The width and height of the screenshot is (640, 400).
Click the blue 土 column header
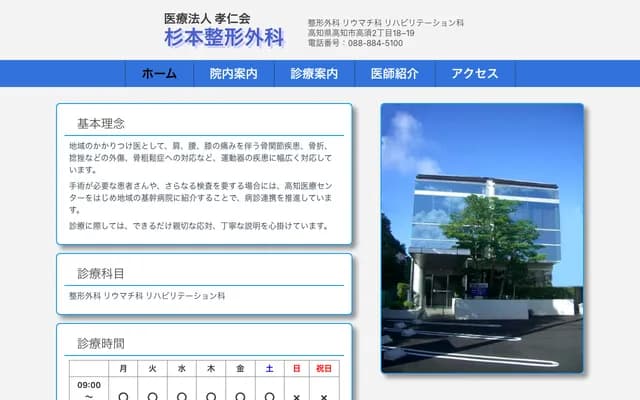coord(270,369)
